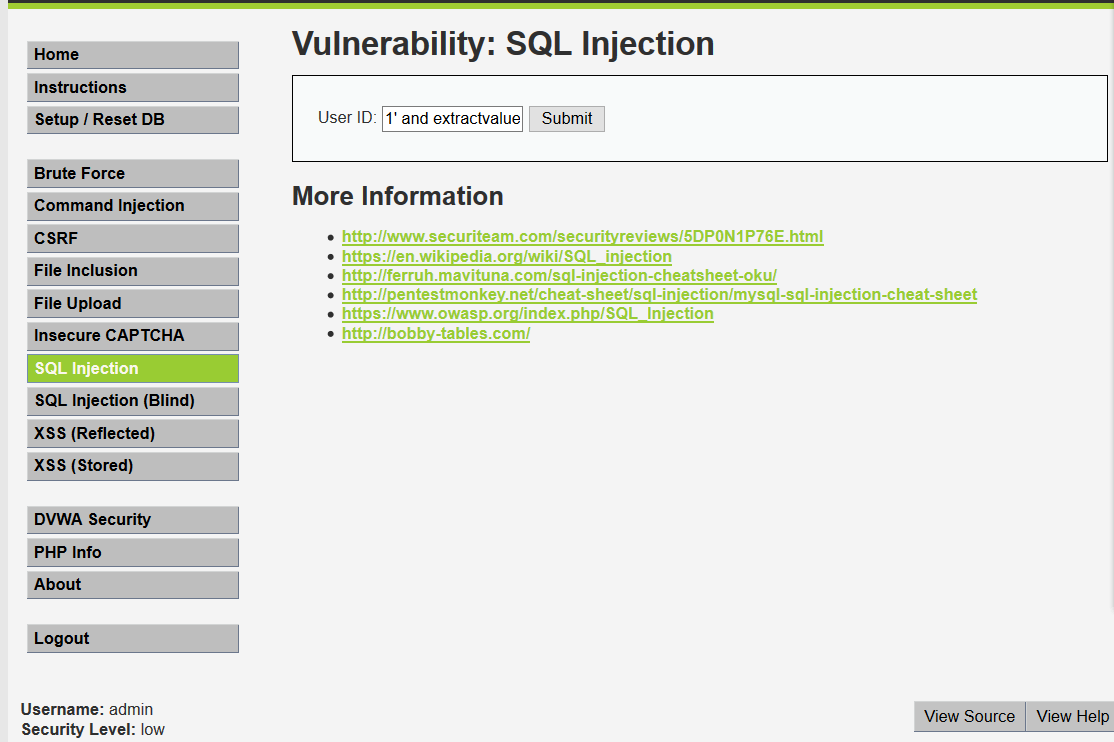Go to the Instructions page
The width and height of the screenshot is (1114, 742).
click(x=133, y=87)
